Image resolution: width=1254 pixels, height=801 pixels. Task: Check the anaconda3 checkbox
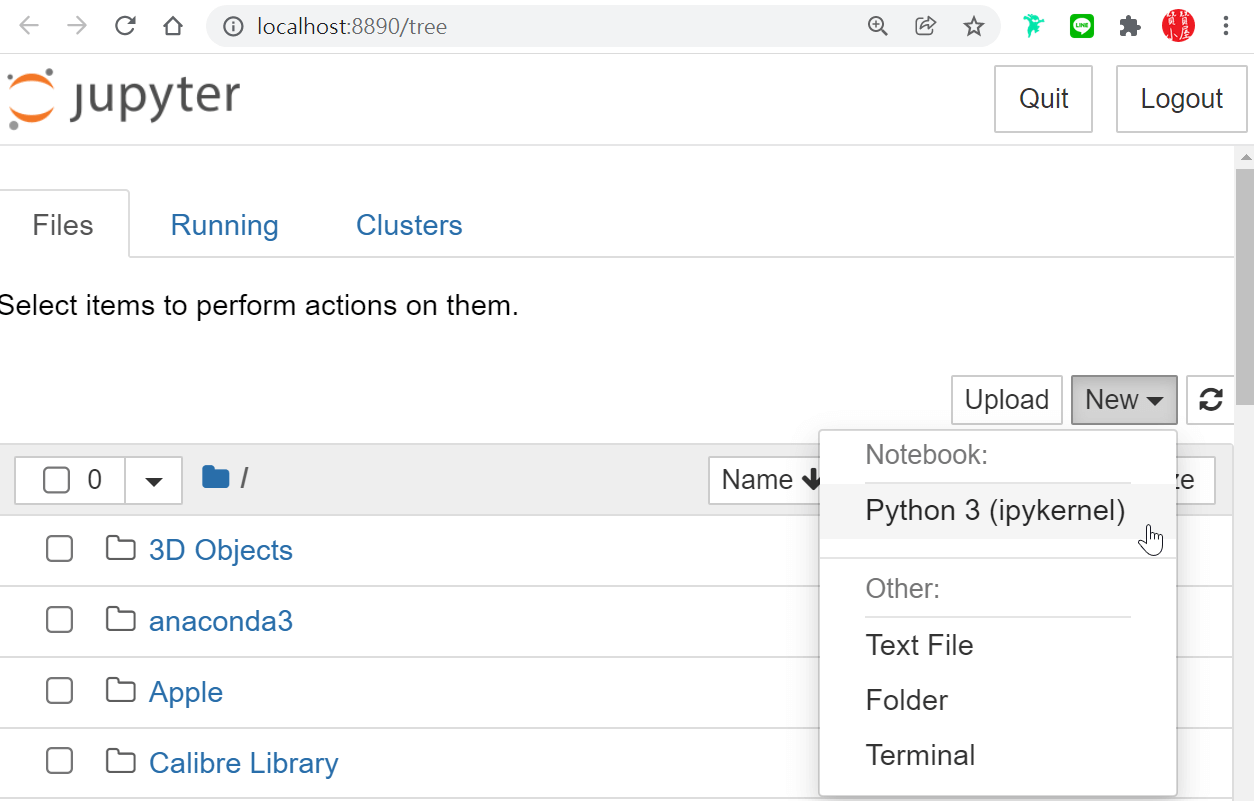pos(60,620)
